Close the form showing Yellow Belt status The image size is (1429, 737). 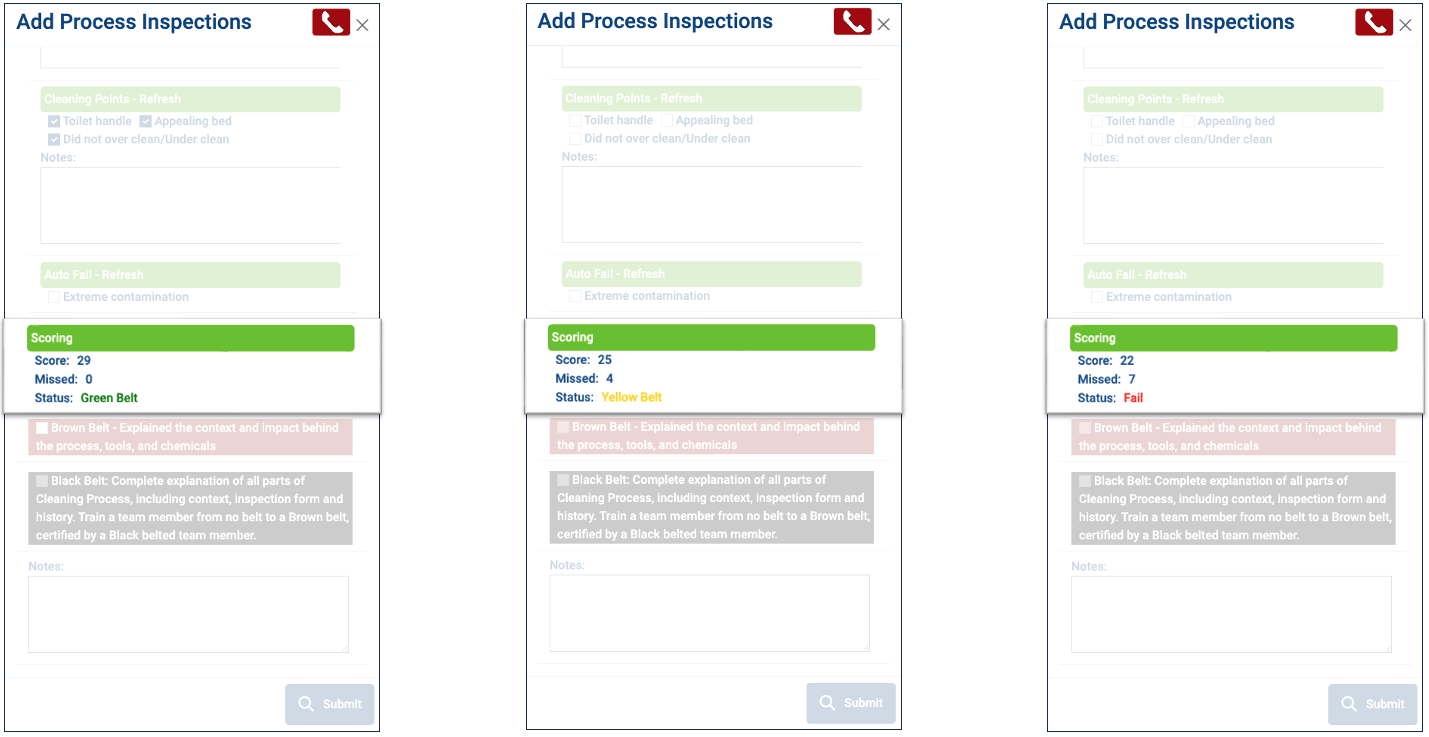click(883, 25)
